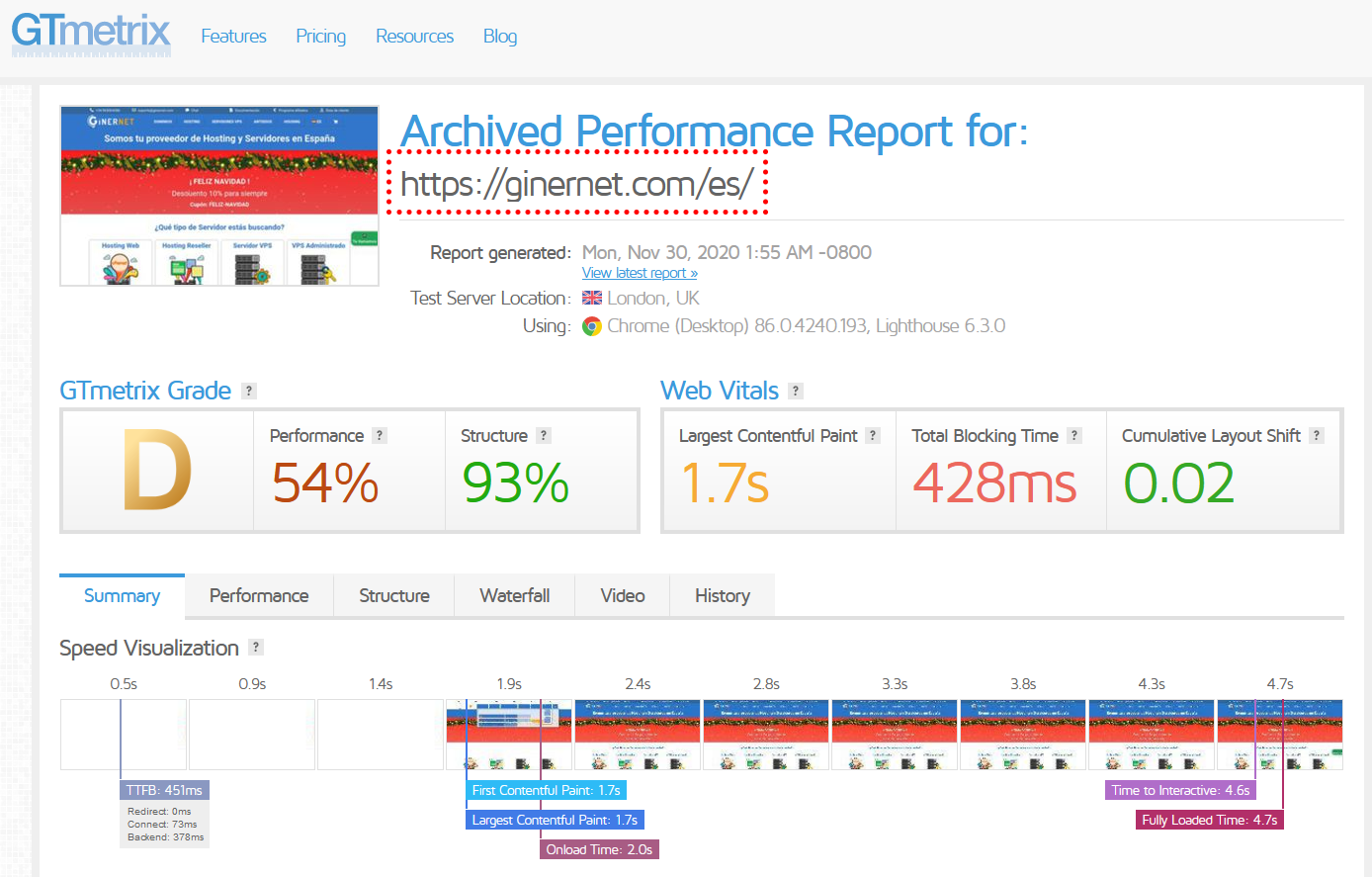Click the 3.3s filmstrip frame

point(895,735)
